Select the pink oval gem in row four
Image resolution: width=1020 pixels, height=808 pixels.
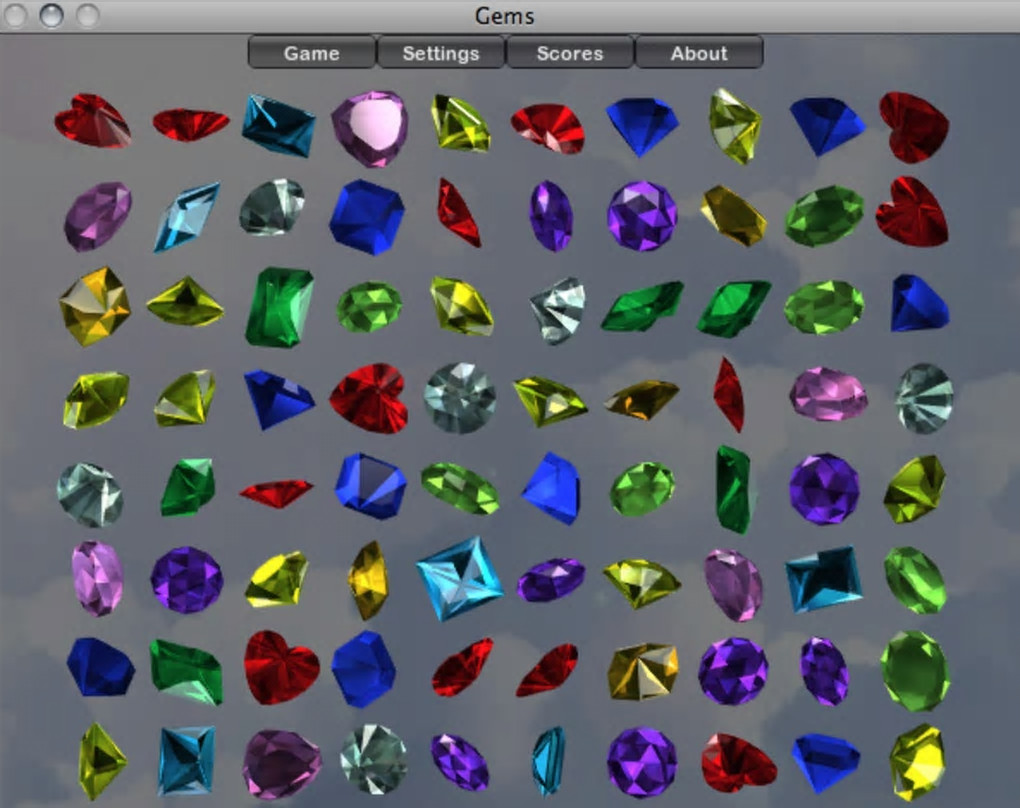(x=828, y=394)
